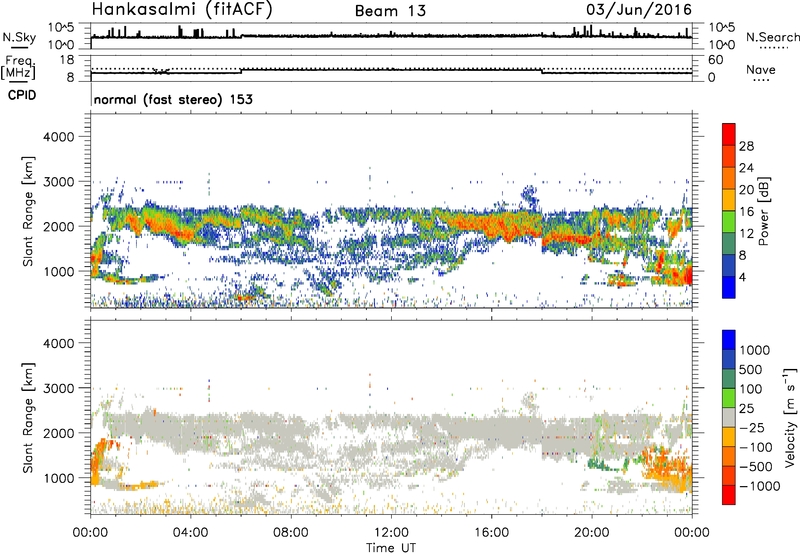Select the Beam 13 heading
This screenshot has width=800, height=554.
tap(390, 11)
